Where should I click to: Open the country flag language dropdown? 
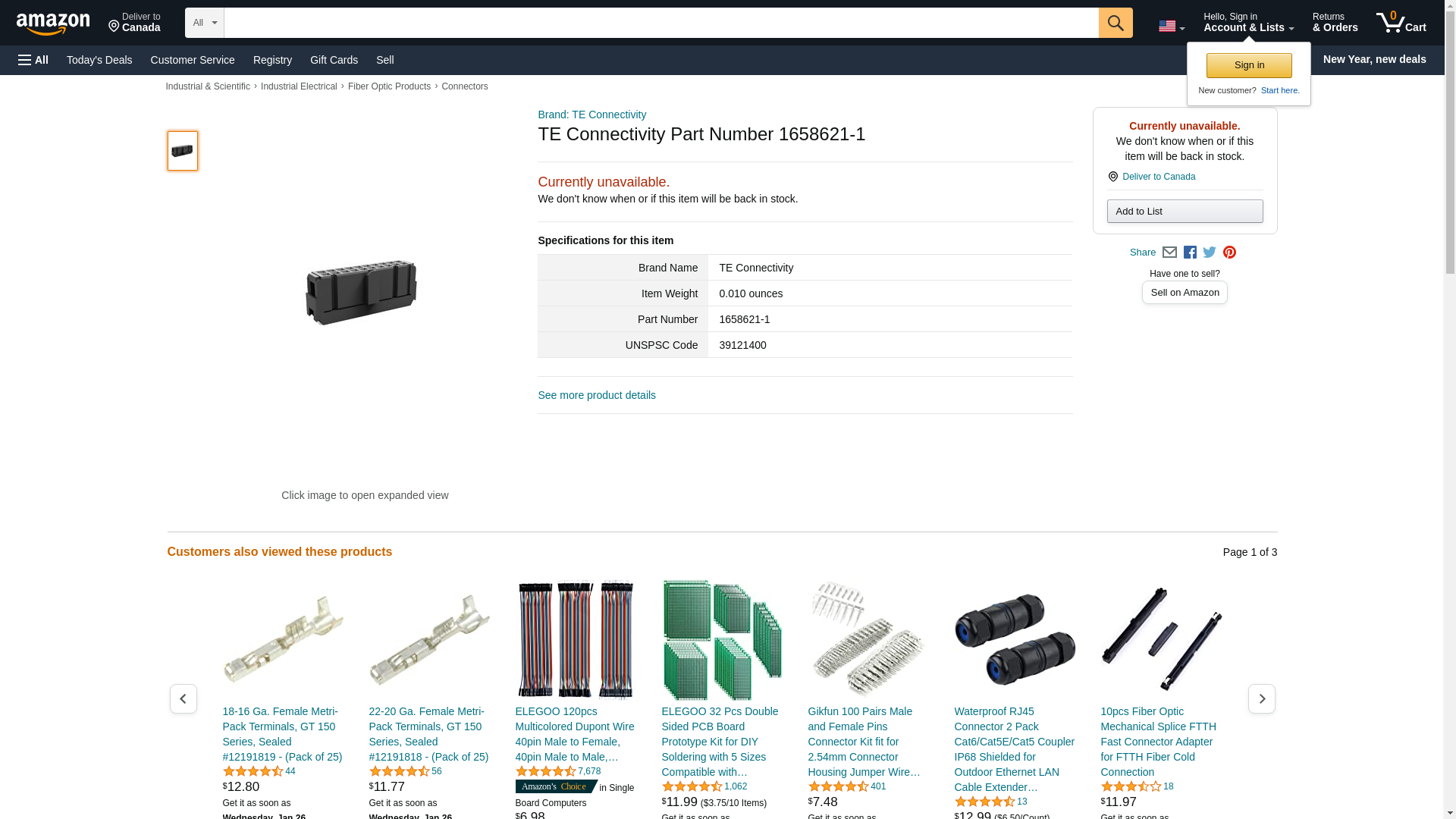(x=1171, y=27)
